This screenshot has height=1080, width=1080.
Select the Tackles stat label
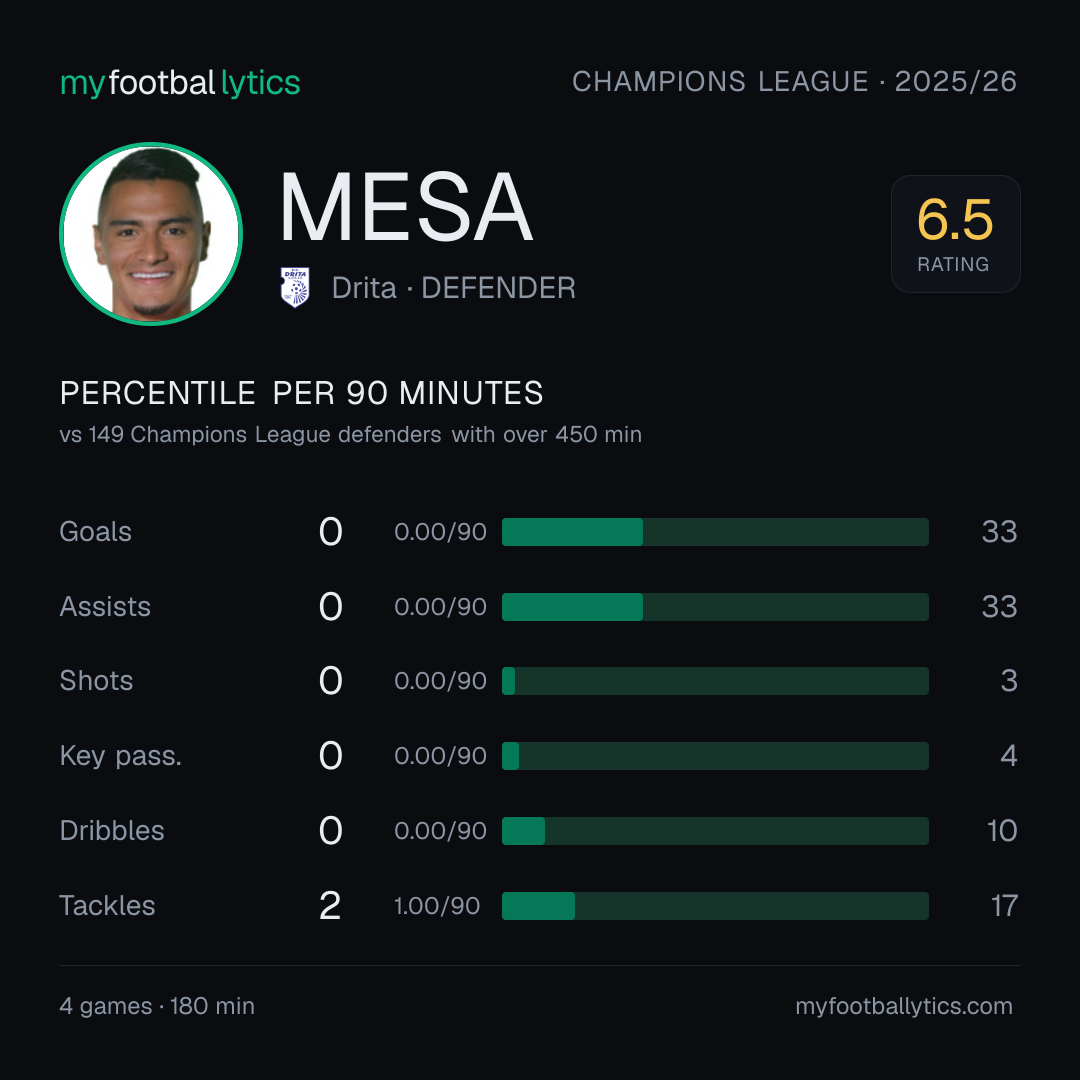pos(107,906)
